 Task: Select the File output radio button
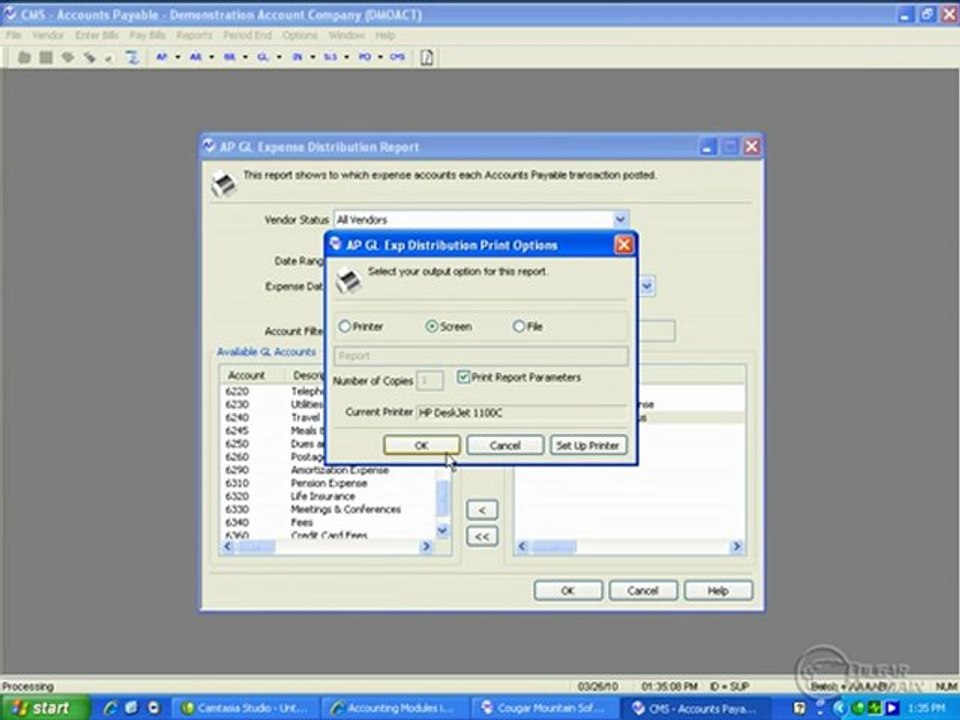(519, 326)
